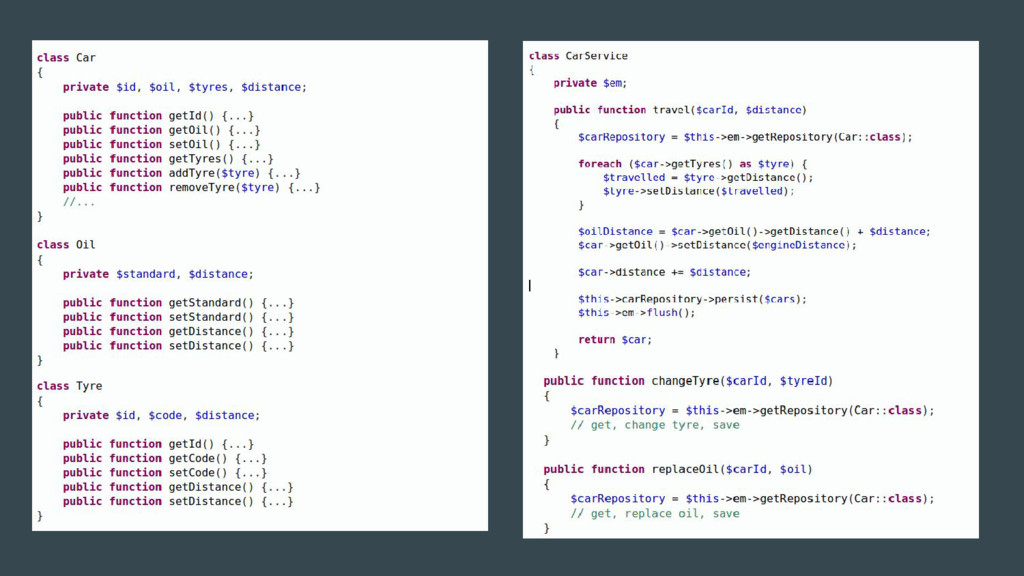This screenshot has width=1024, height=576.
Task: Click the "class Oil" declaration line
Action: click(66, 244)
